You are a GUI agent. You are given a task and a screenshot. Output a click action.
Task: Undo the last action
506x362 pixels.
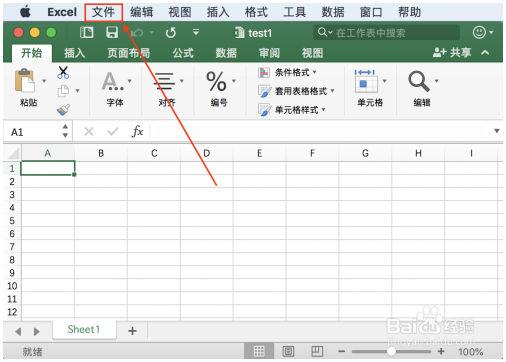coord(137,33)
